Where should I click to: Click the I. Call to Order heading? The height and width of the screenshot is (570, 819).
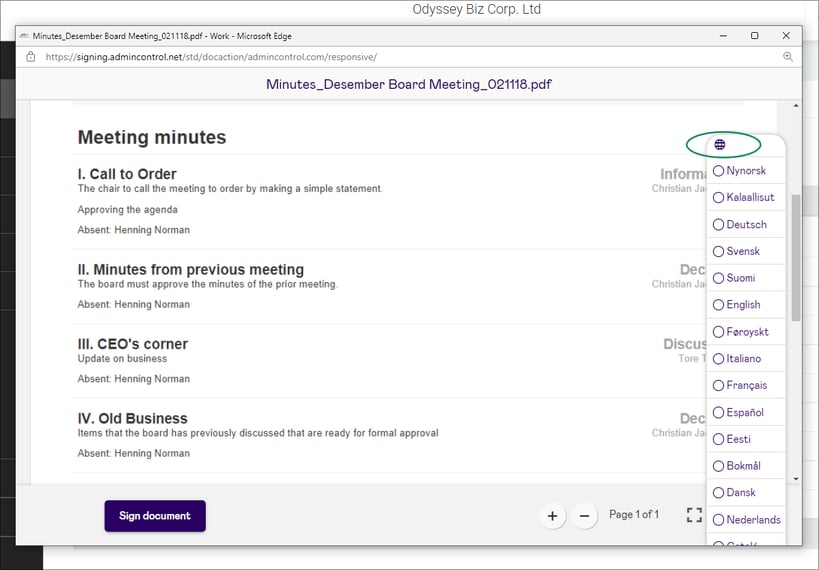coord(127,174)
